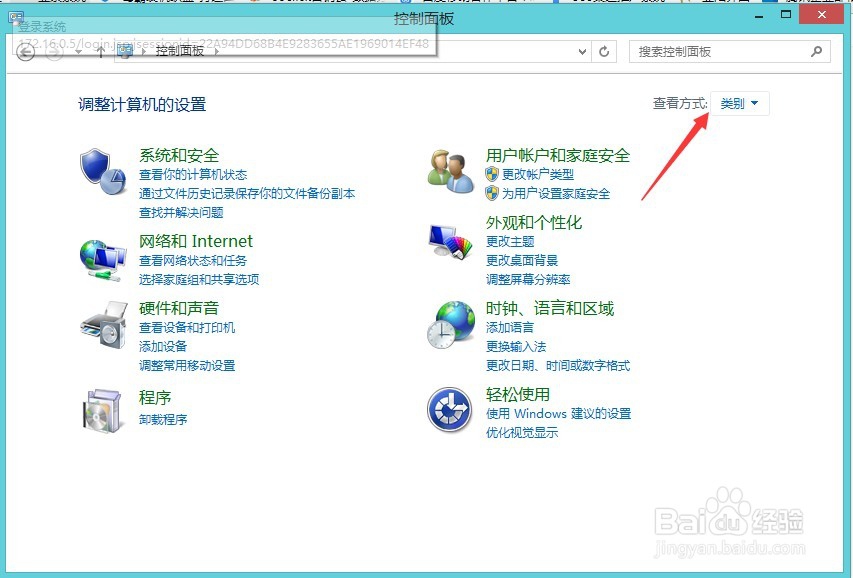Expand the address bar history dropdown arrow
The width and height of the screenshot is (853, 578).
pyautogui.click(x=582, y=52)
